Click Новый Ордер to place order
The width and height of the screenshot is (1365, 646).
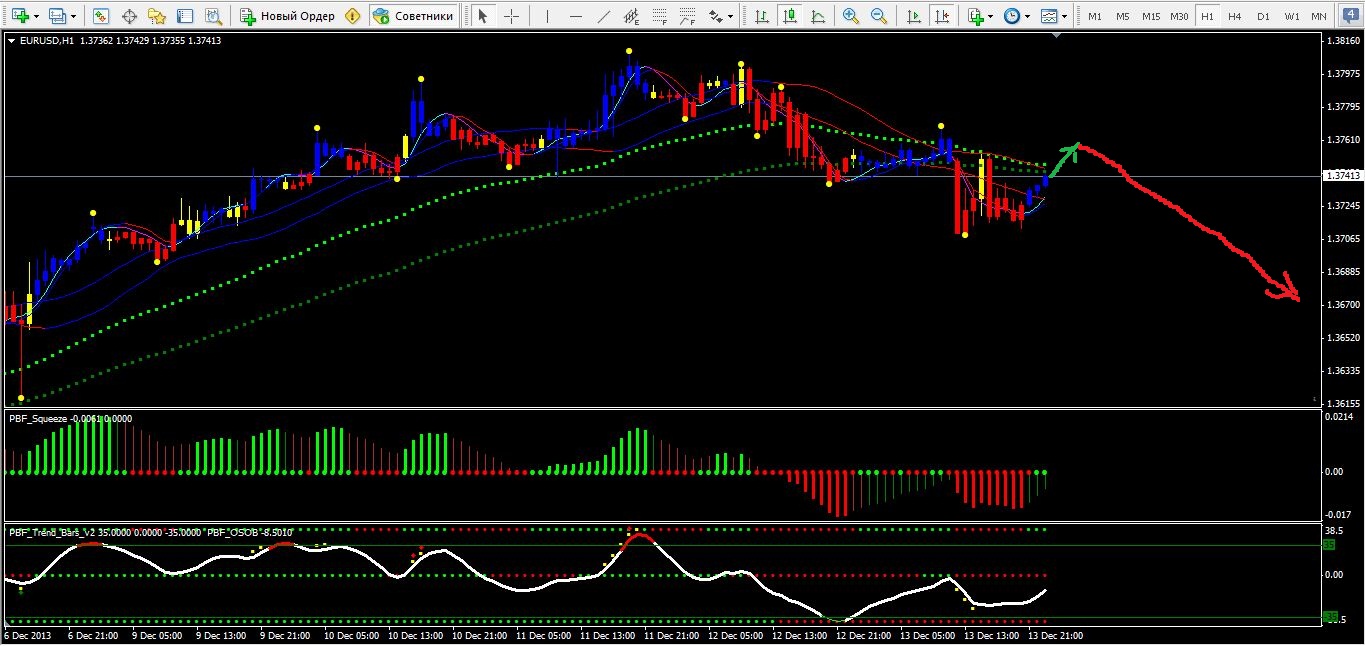pos(288,16)
